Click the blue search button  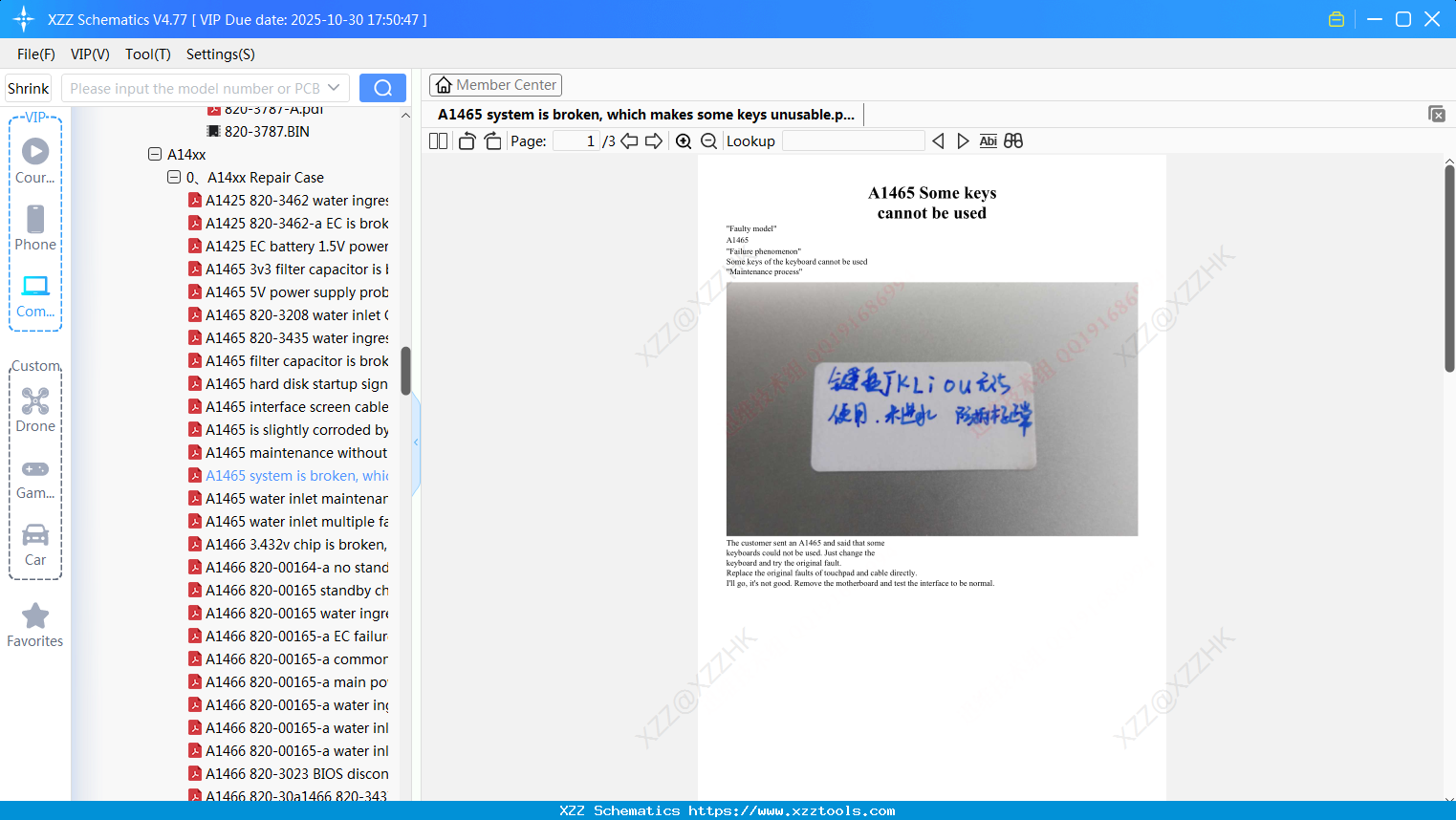point(382,88)
